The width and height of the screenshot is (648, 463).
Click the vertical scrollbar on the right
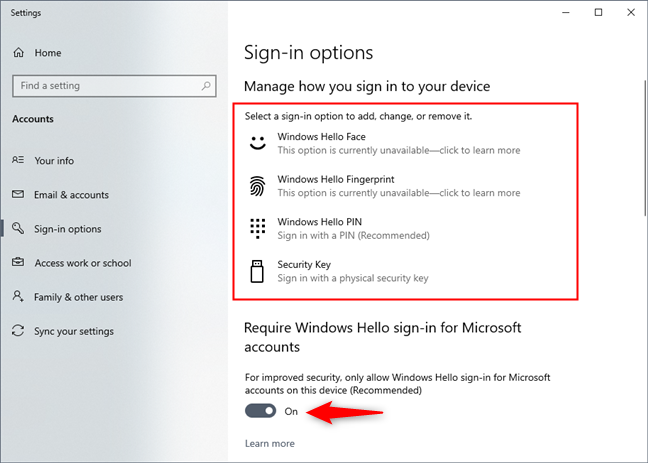point(645,147)
